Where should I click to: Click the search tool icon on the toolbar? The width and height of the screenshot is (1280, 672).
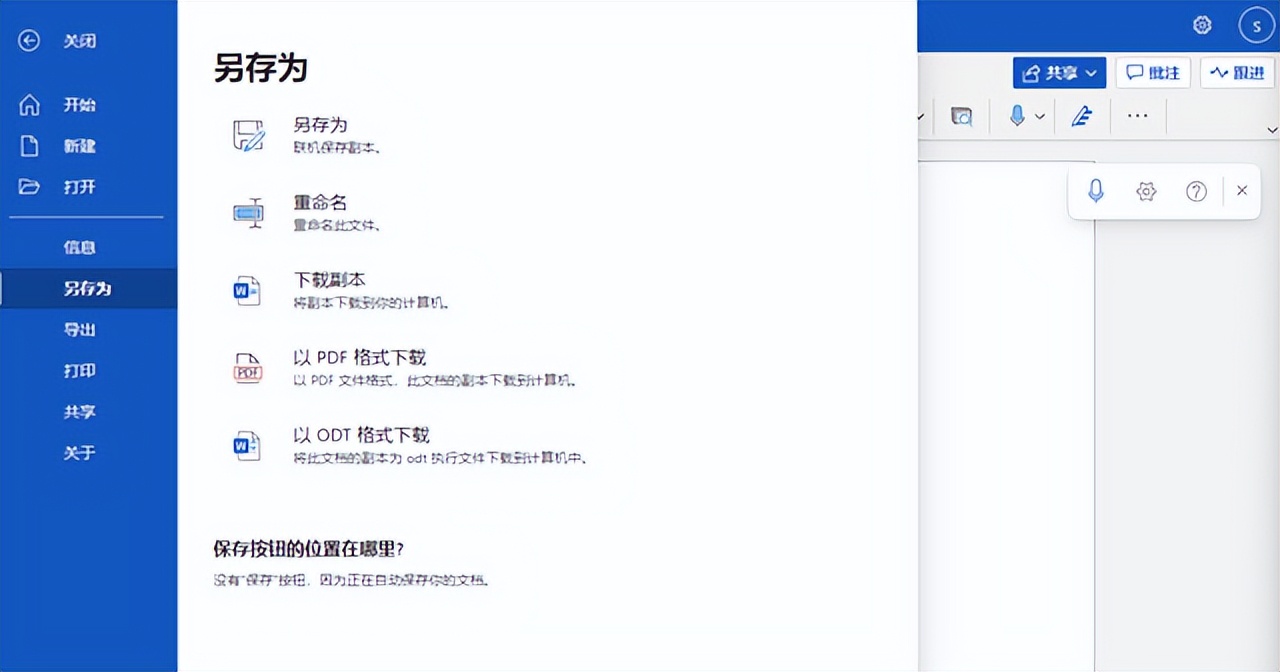960,116
